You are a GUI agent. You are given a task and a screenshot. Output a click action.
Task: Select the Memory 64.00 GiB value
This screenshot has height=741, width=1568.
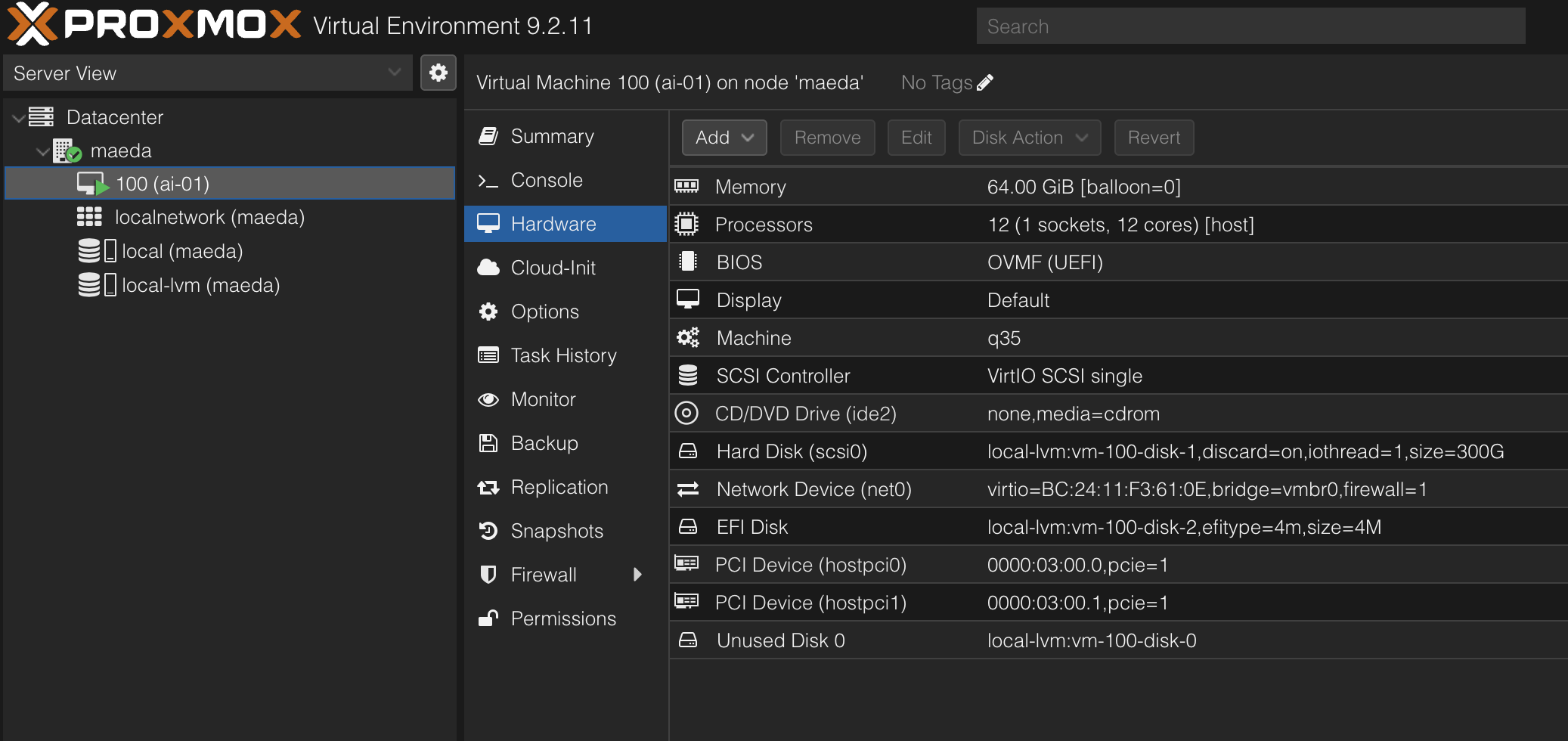point(1084,187)
